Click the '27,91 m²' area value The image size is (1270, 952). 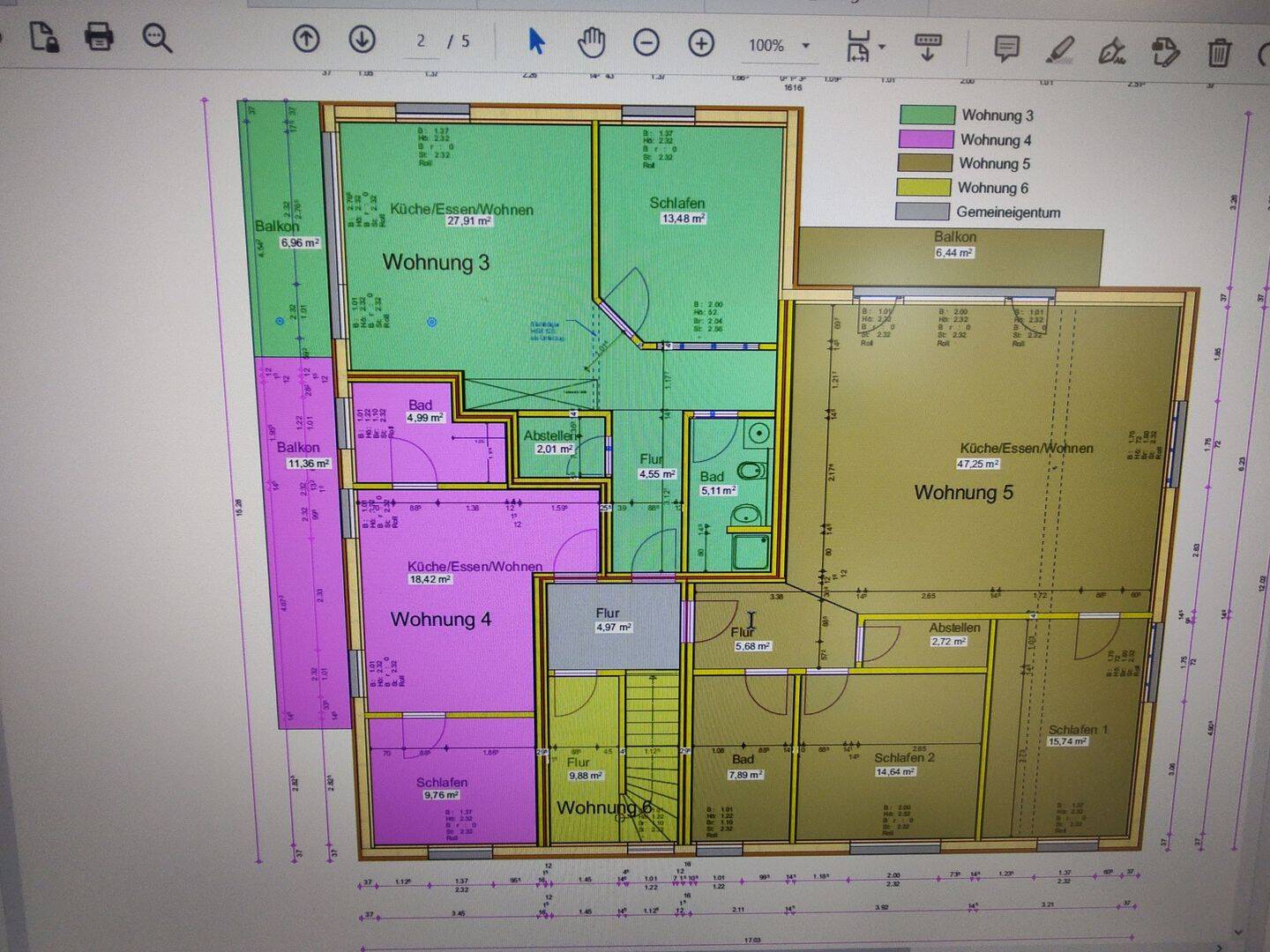click(x=469, y=221)
